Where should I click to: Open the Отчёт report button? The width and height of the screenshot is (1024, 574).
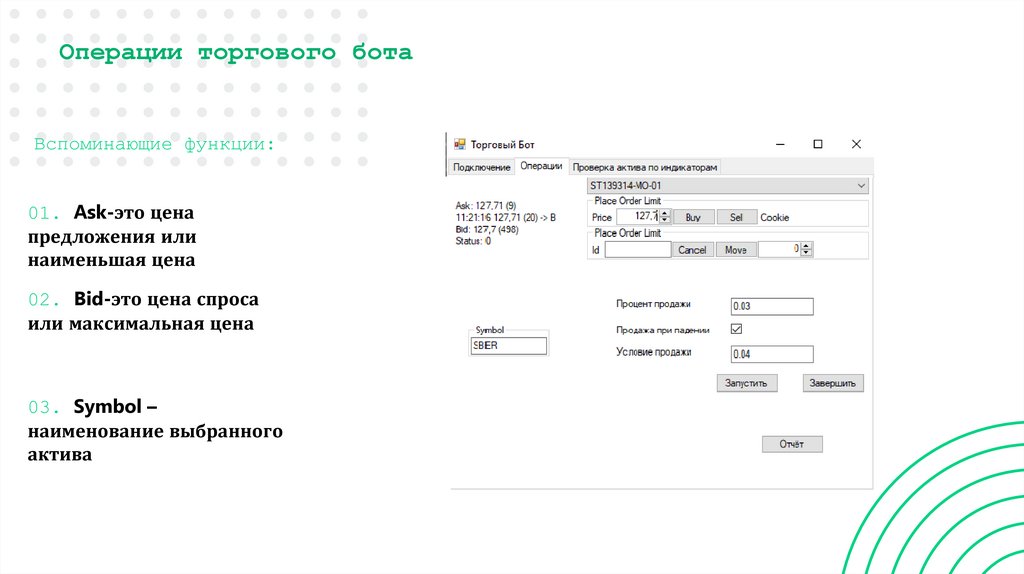coord(792,444)
